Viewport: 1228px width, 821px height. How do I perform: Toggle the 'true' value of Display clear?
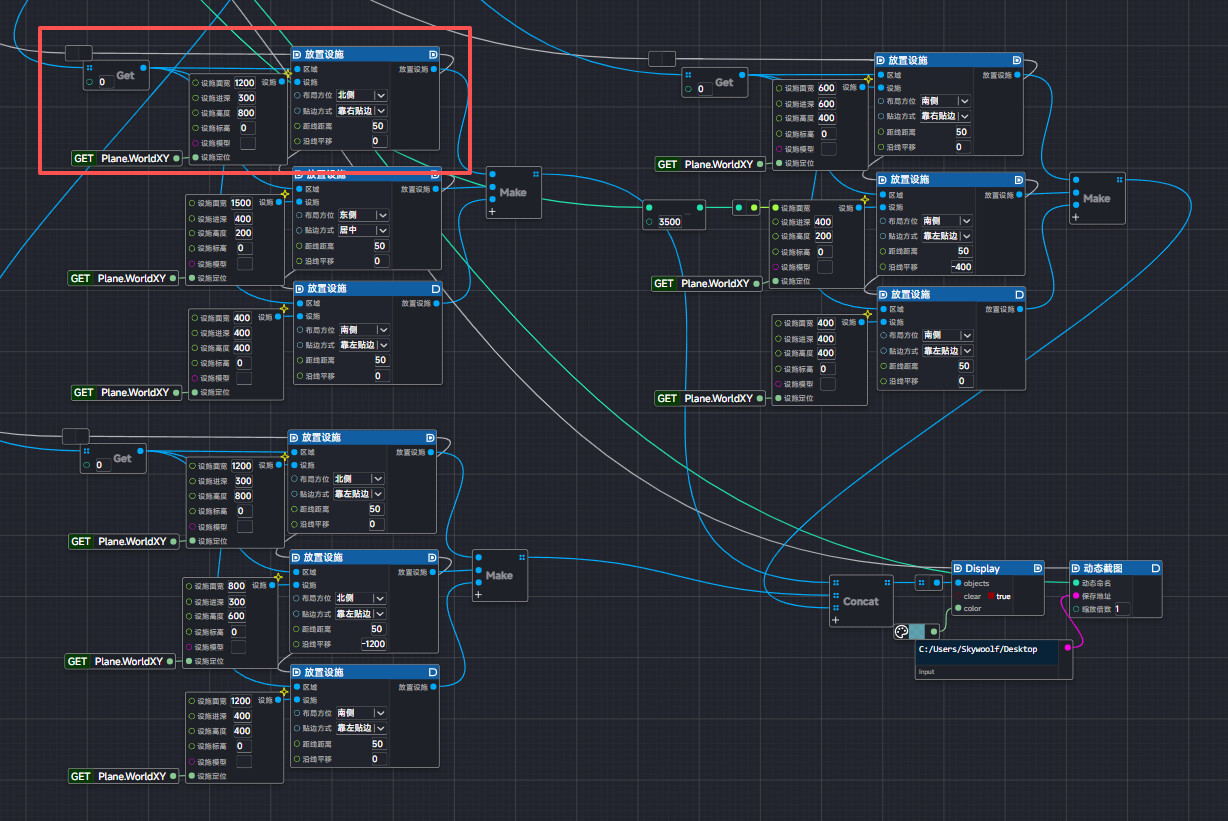(1003, 596)
